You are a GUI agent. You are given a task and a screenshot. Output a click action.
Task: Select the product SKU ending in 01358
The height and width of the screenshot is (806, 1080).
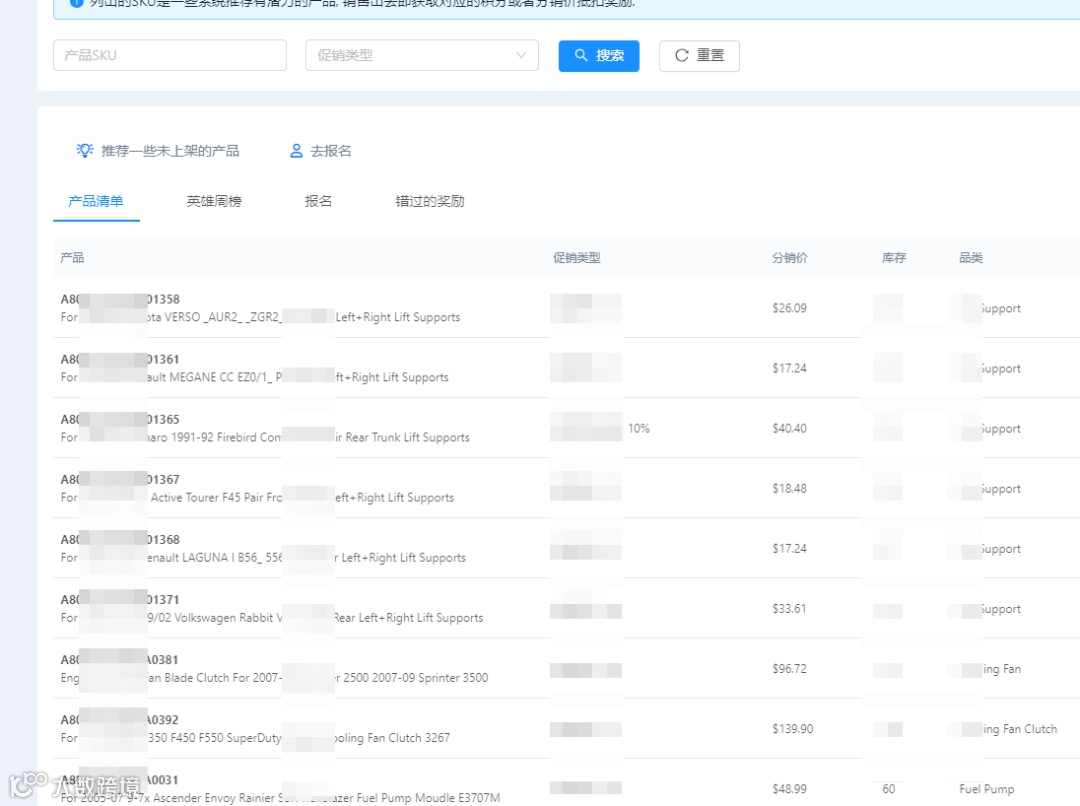[x=120, y=299]
